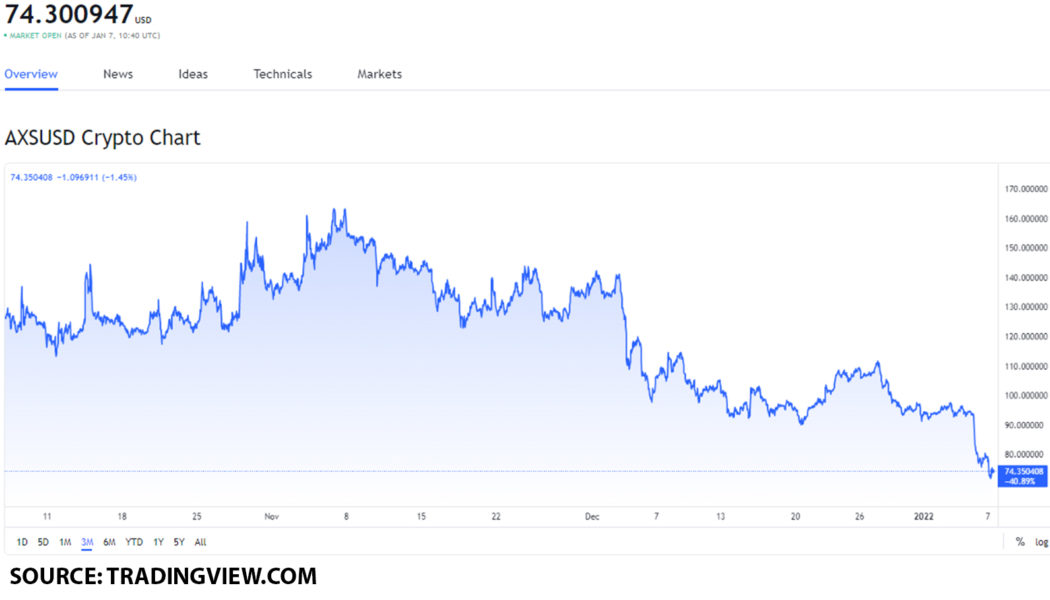View the Technicals tab
The height and width of the screenshot is (600, 1050).
tap(282, 73)
